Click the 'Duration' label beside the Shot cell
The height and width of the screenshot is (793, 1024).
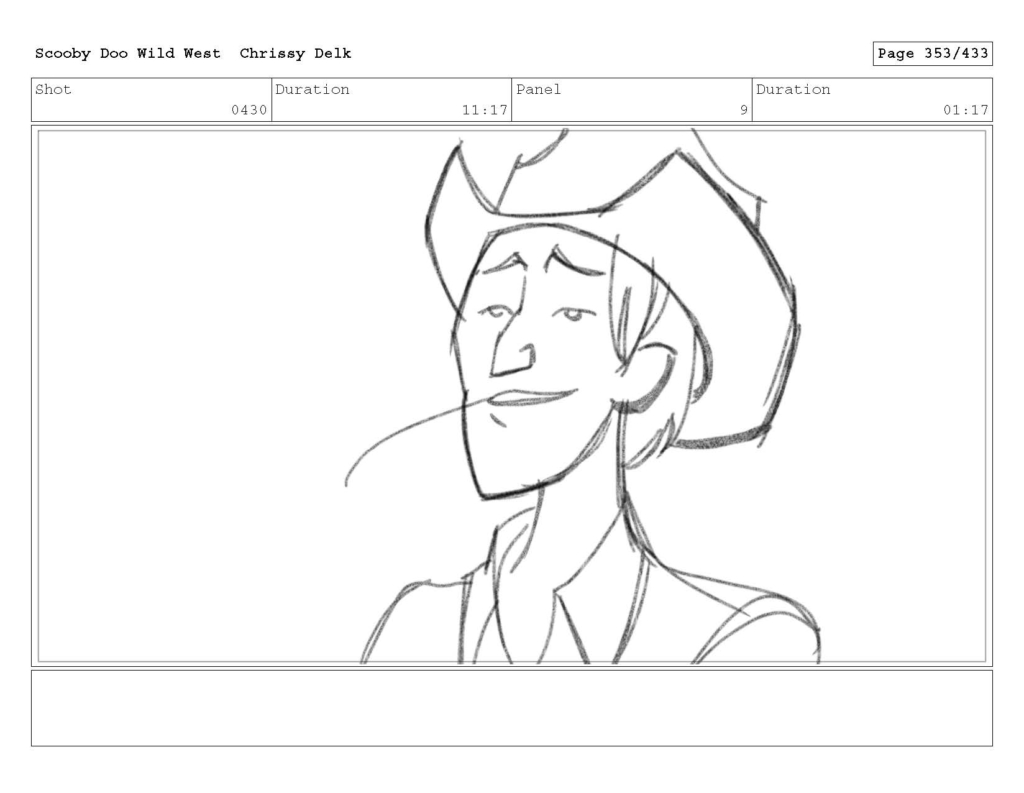click(x=312, y=89)
